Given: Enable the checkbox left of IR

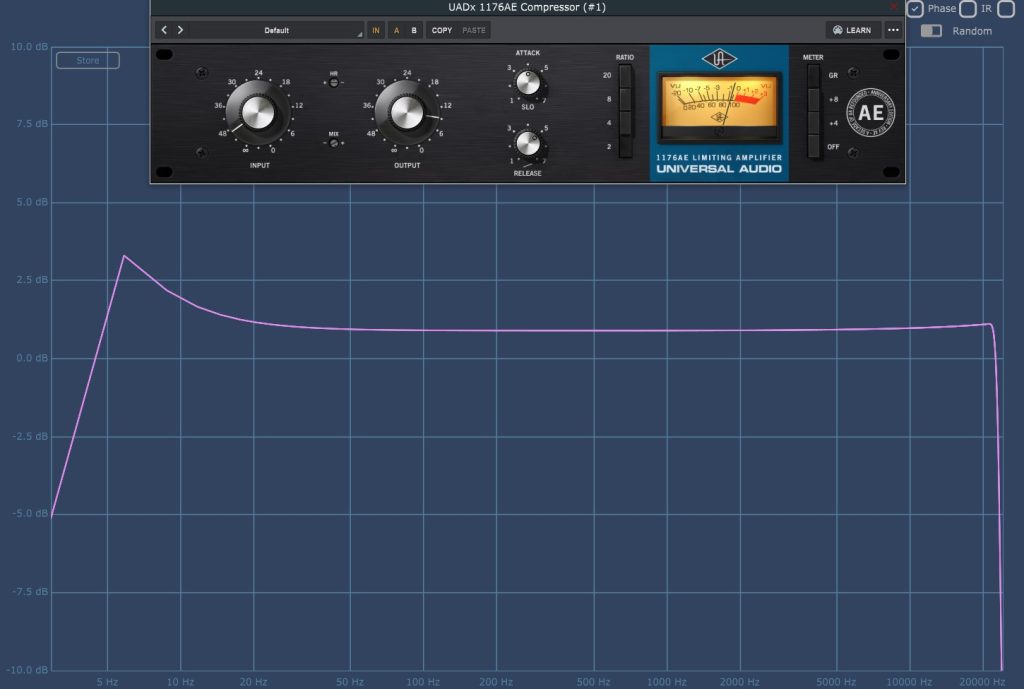Looking at the screenshot, I should click(968, 9).
